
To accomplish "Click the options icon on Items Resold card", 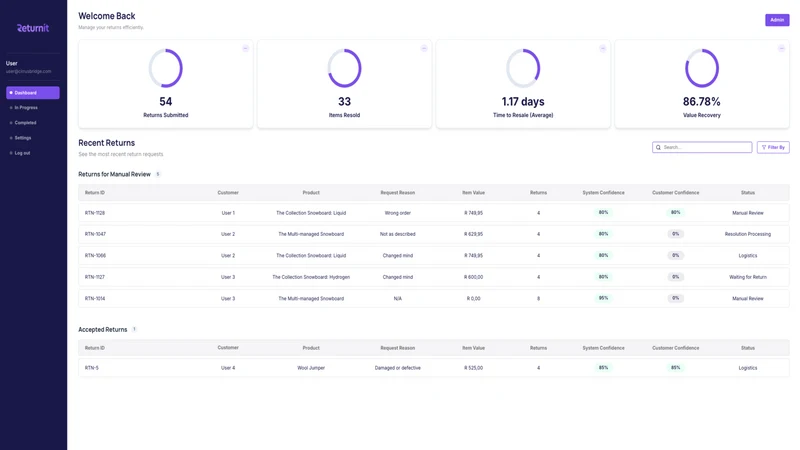I will tap(424, 48).
